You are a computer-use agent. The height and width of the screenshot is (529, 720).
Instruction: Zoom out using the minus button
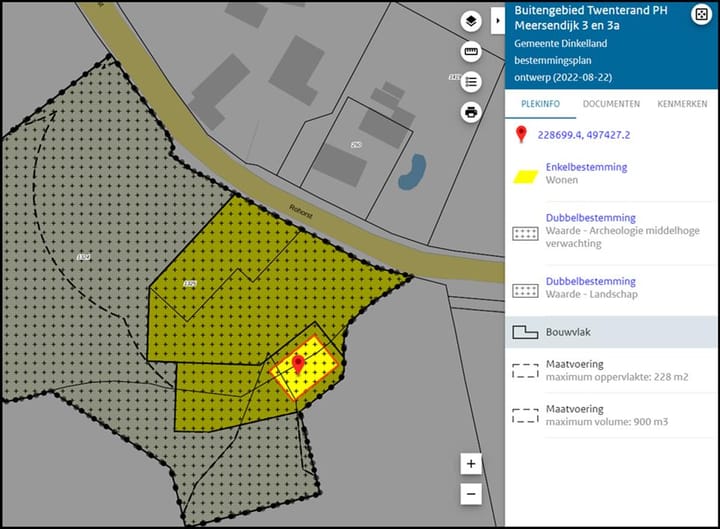click(x=472, y=493)
